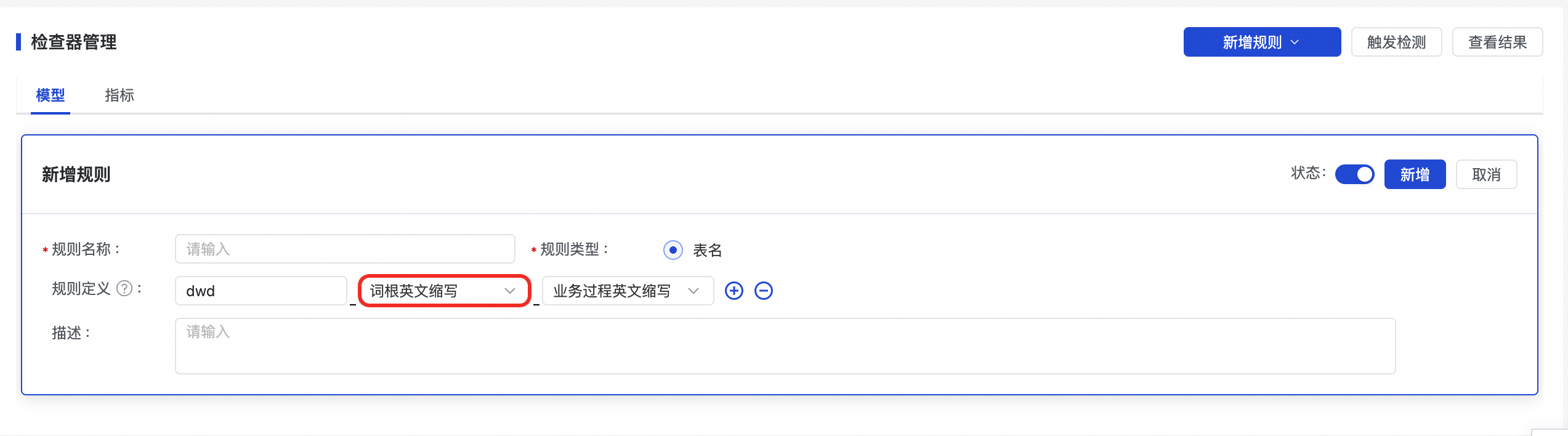Click the dwd prefix input field

261,291
